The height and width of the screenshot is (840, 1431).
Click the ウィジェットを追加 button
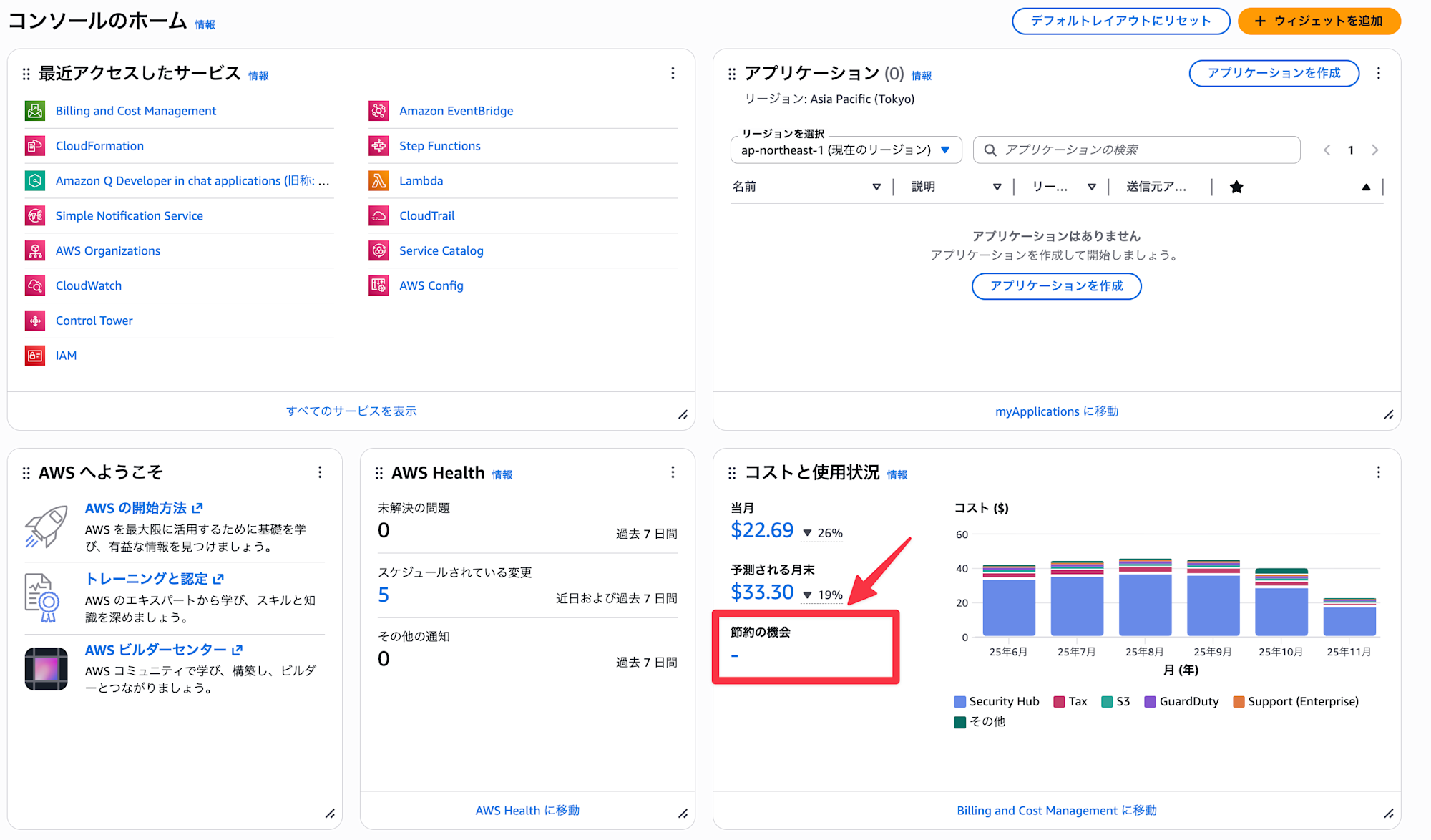(x=1319, y=21)
